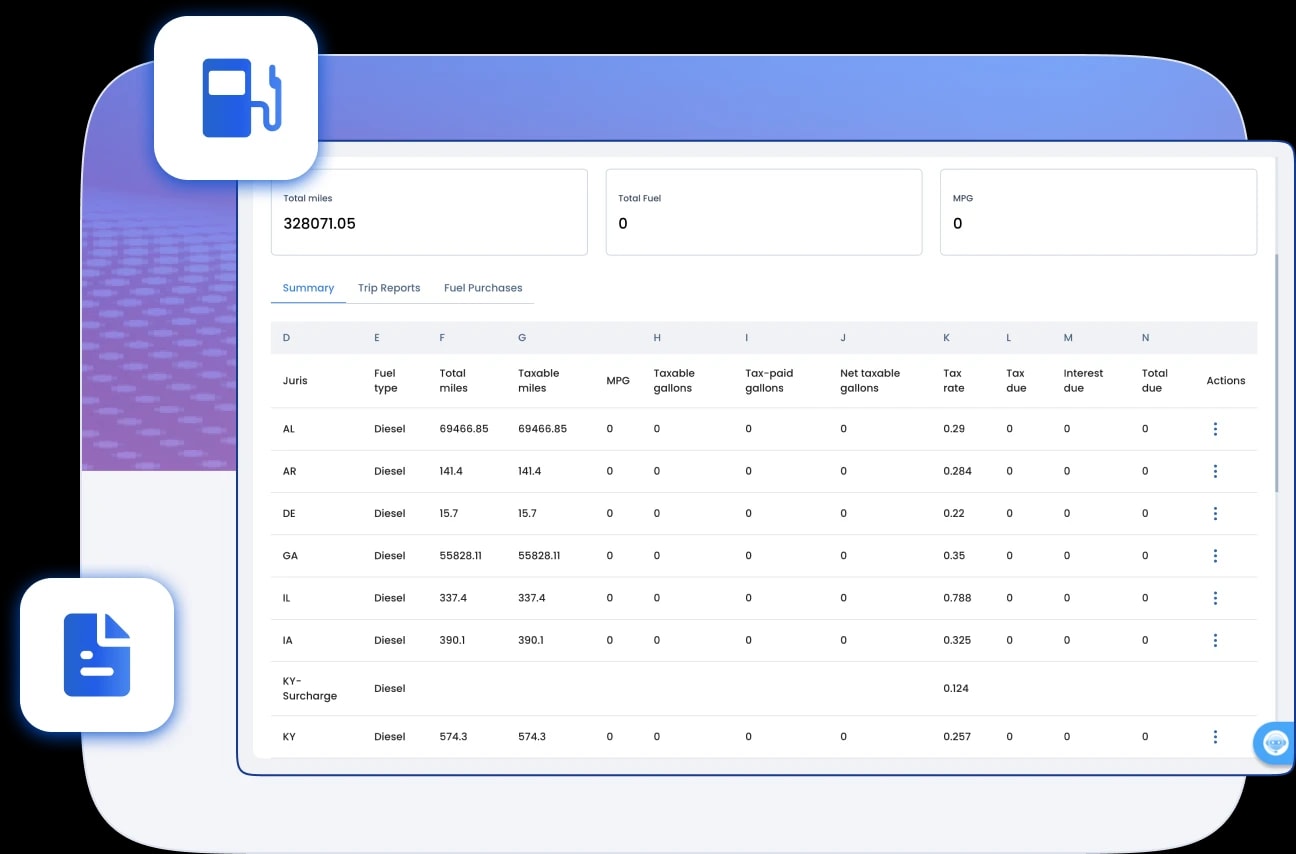The height and width of the screenshot is (854, 1296).
Task: Click the MPG summary card
Action: [1097, 212]
